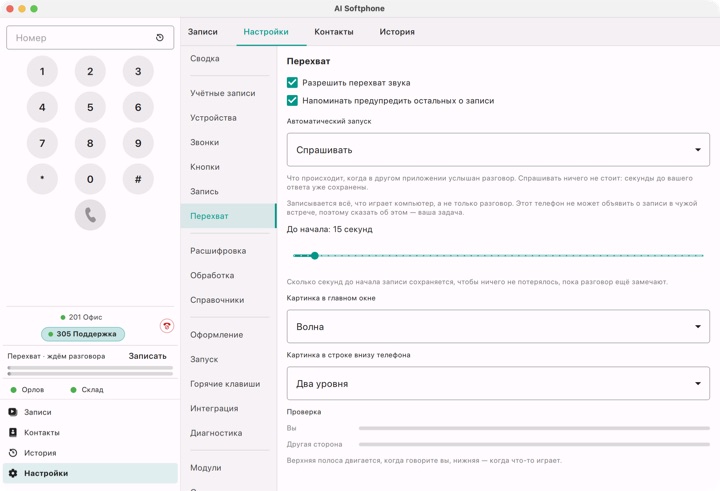Click the Контакты icon in bottom list
This screenshot has width=720, height=491.
13,432
